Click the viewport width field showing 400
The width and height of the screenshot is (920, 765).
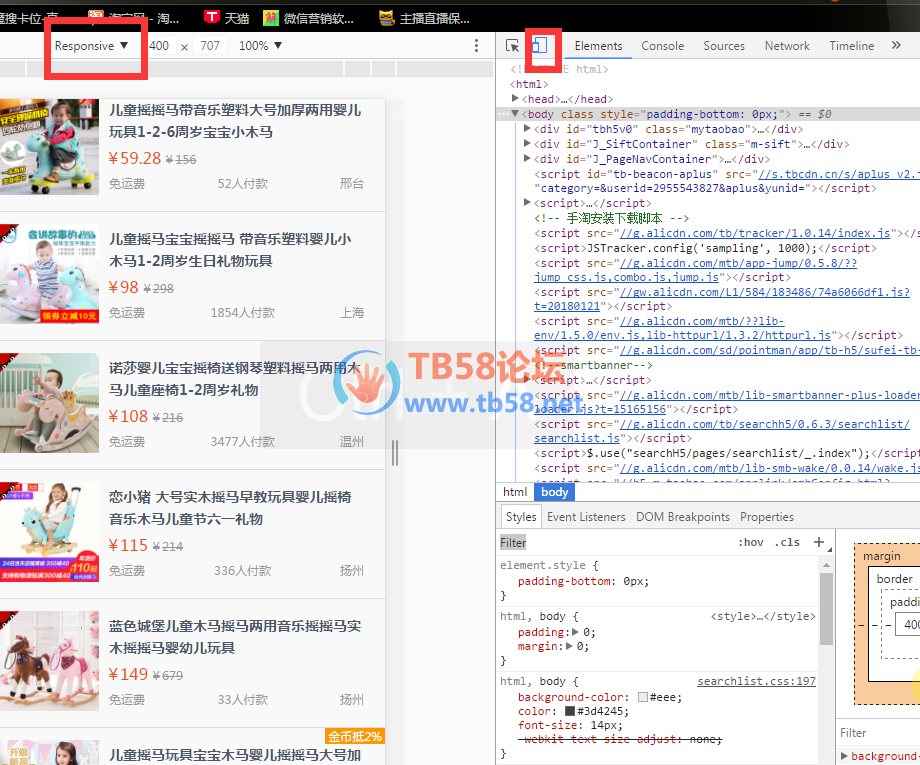point(160,46)
